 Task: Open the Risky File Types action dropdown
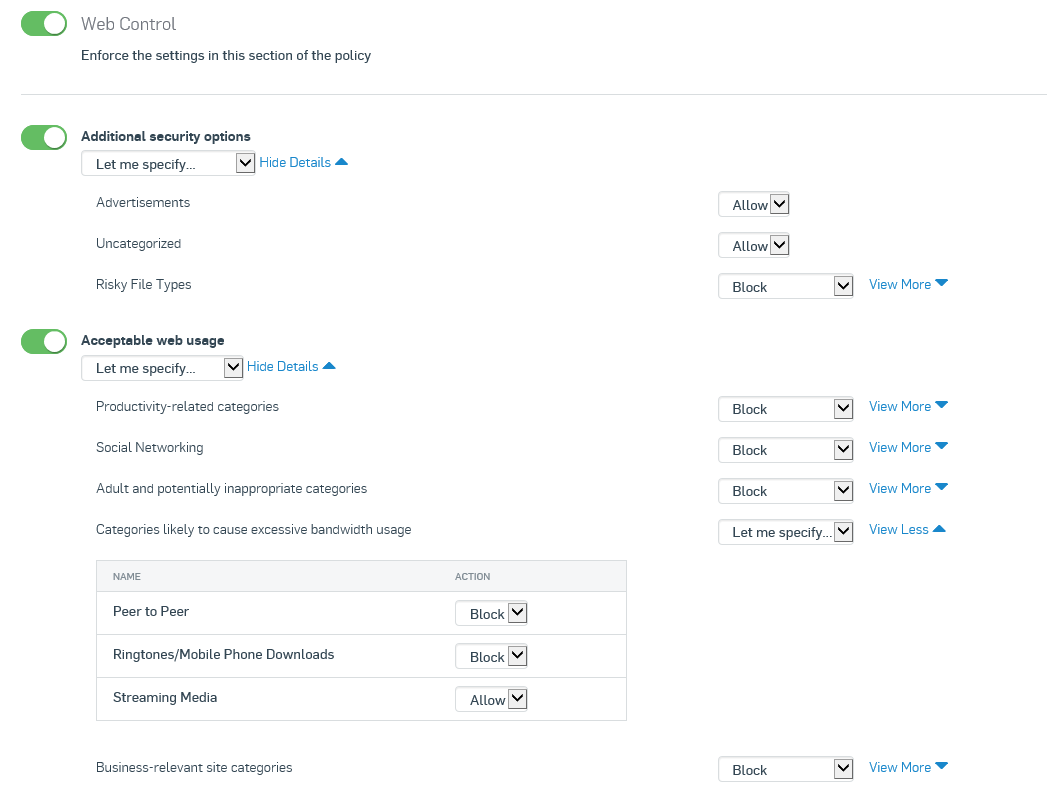(x=786, y=286)
